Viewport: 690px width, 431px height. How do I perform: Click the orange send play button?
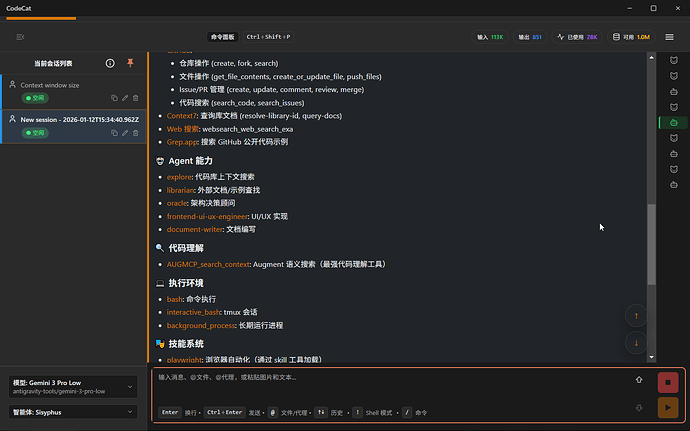tap(668, 408)
